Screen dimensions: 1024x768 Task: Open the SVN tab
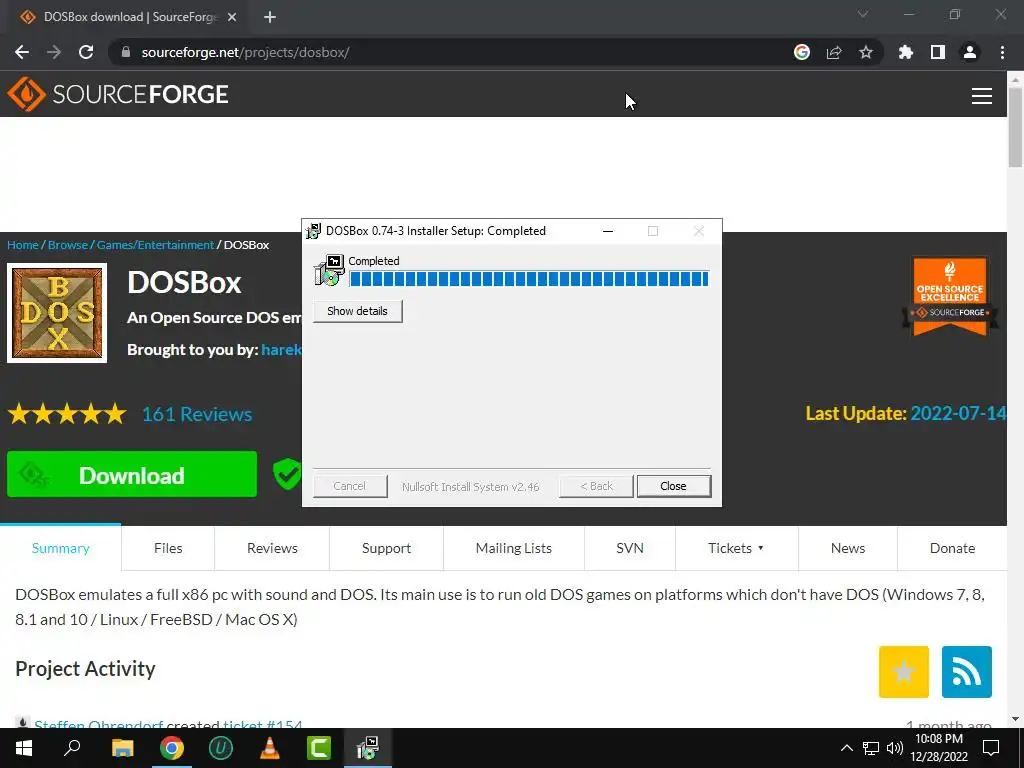click(630, 548)
